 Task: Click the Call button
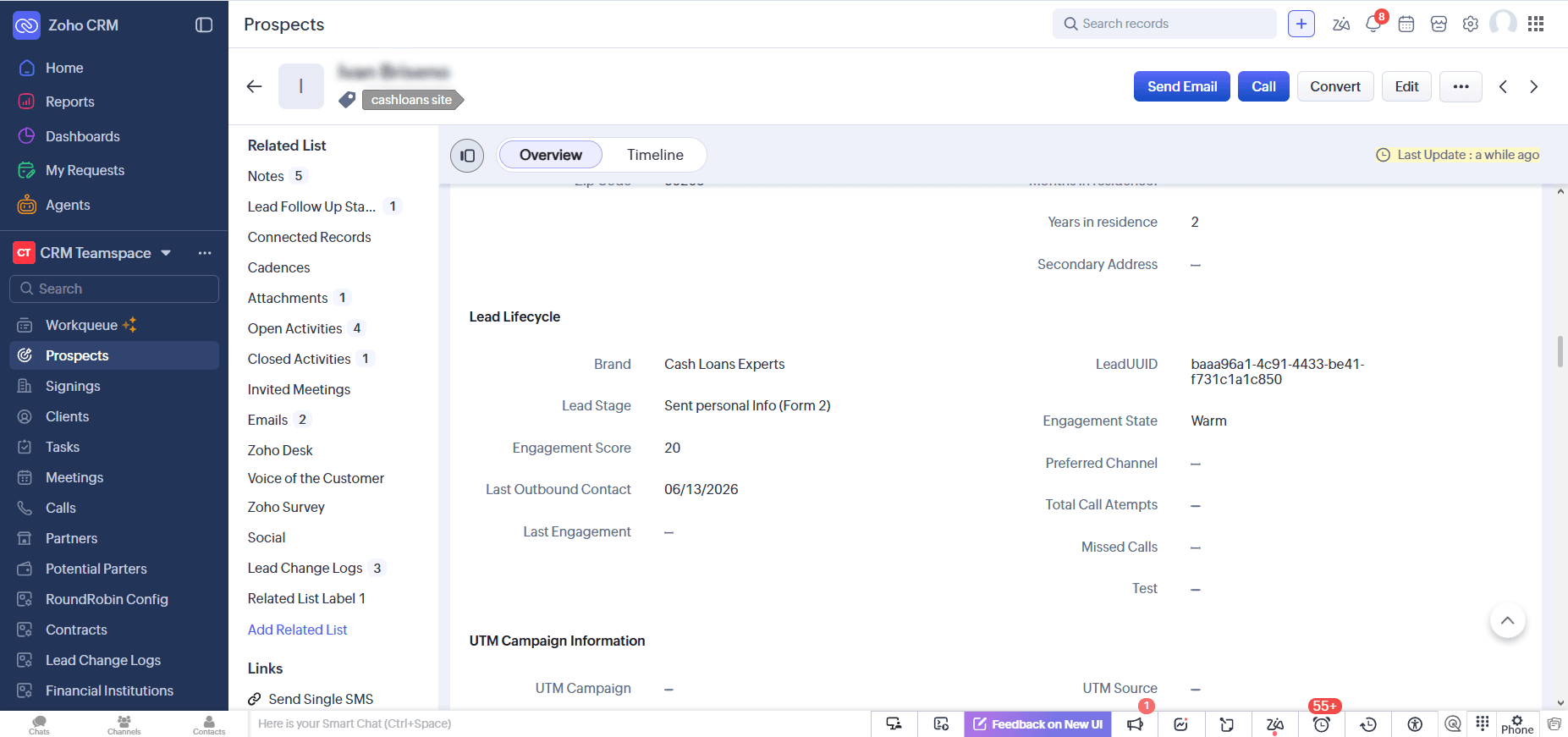click(1263, 86)
